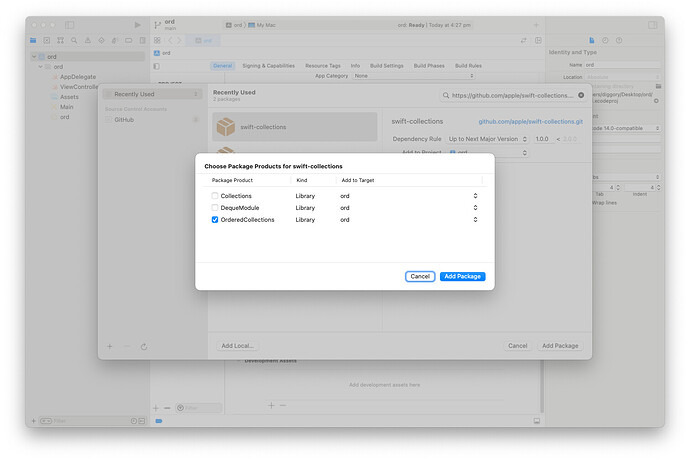Viewport: 690px width, 461px height.
Task: Click plus button in toolbar to open library
Action: [x=536, y=25]
